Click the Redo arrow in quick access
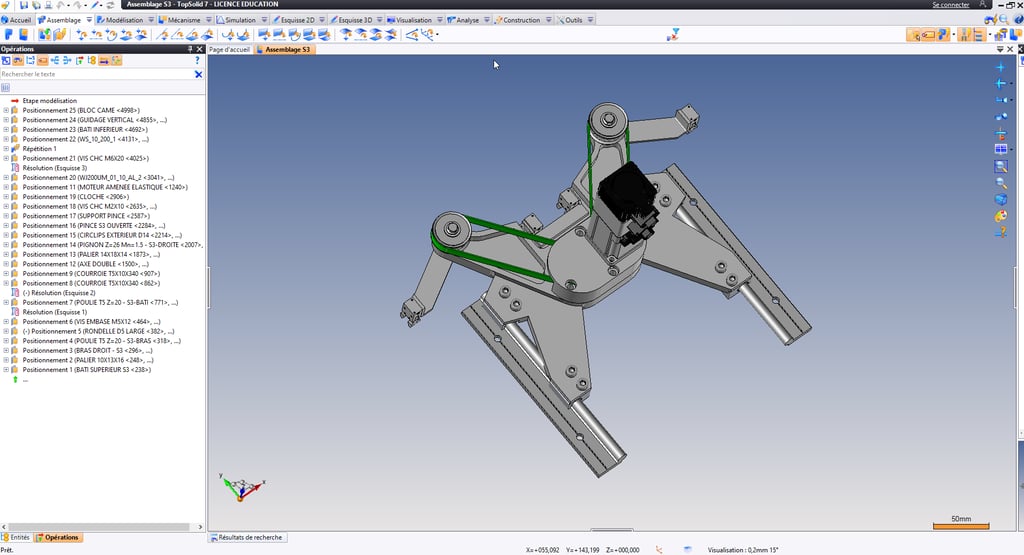1024x555 pixels. [78, 5]
